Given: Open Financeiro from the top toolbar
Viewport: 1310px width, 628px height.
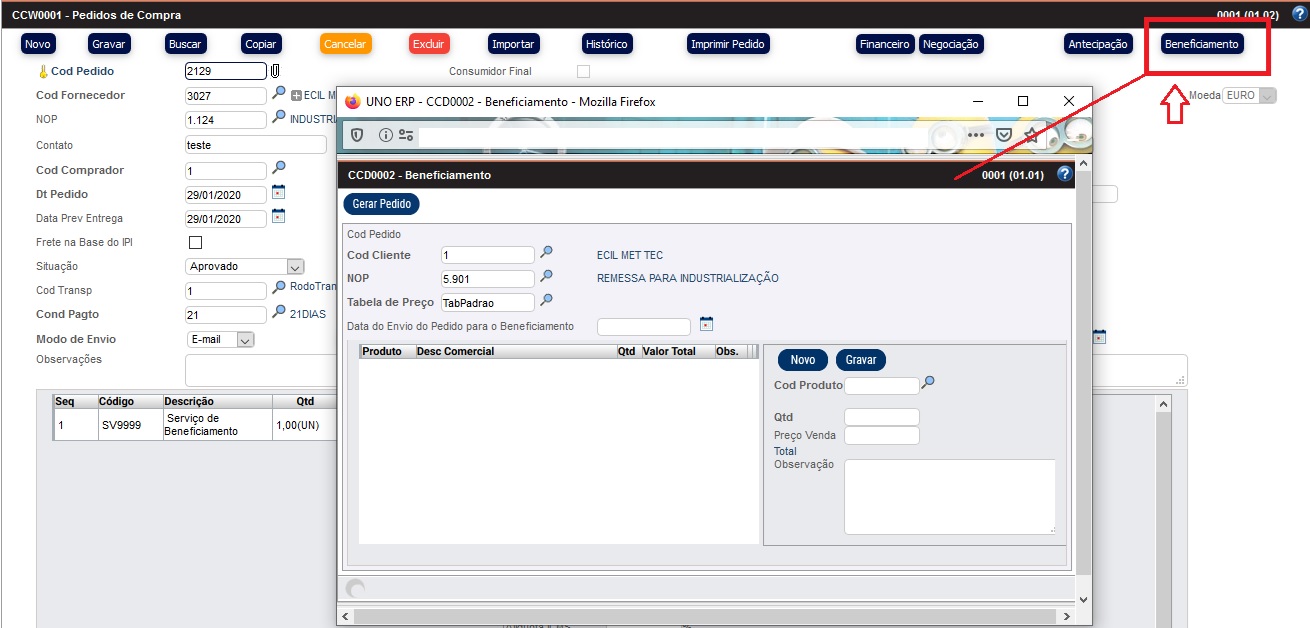Looking at the screenshot, I should (x=884, y=44).
